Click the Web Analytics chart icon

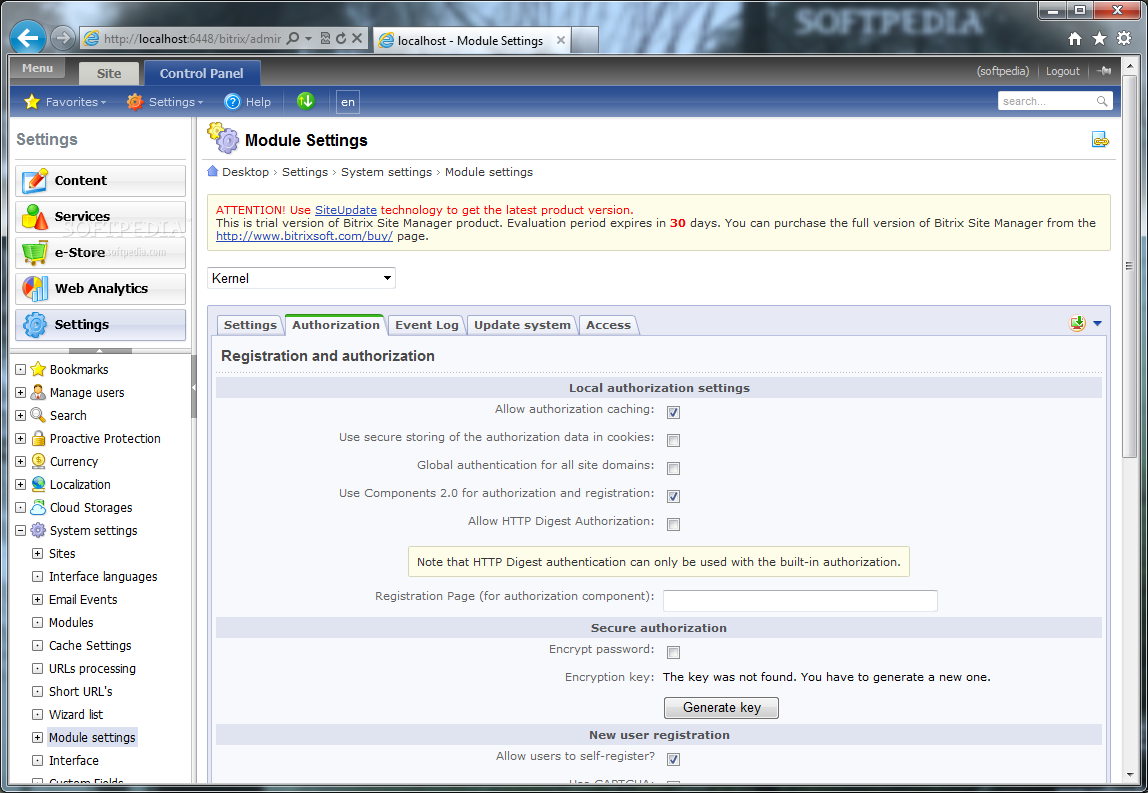tap(34, 288)
